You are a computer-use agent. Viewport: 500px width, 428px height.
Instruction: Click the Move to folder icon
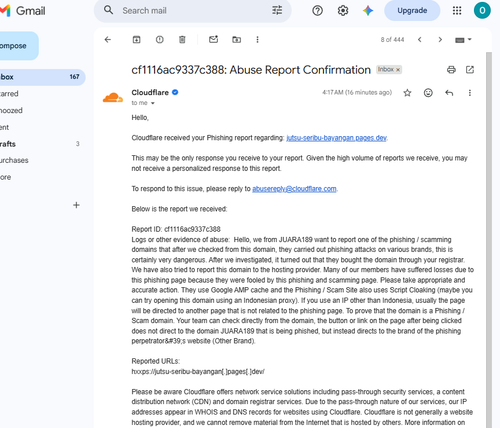click(236, 40)
